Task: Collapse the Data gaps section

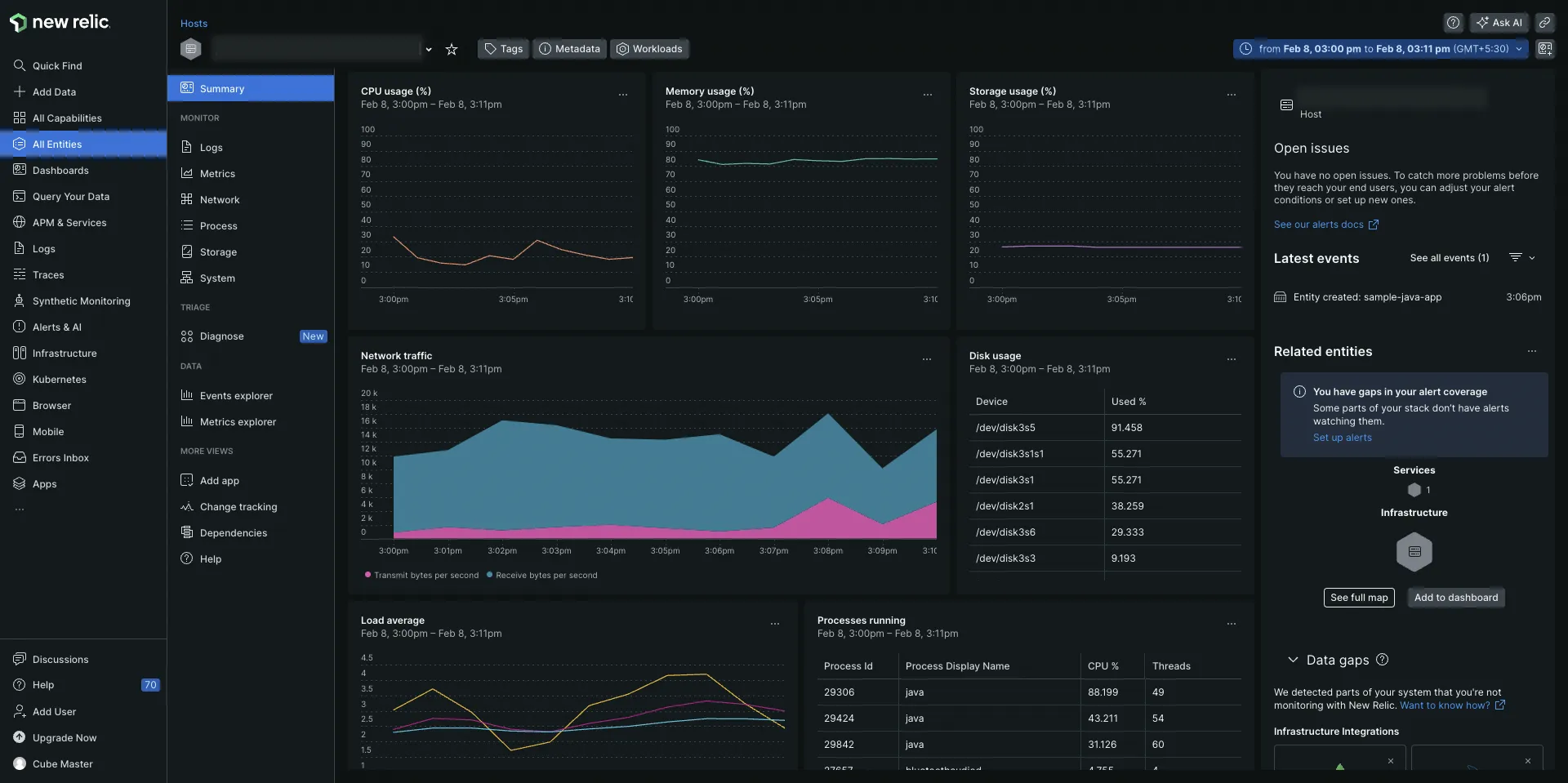Action: (x=1293, y=659)
